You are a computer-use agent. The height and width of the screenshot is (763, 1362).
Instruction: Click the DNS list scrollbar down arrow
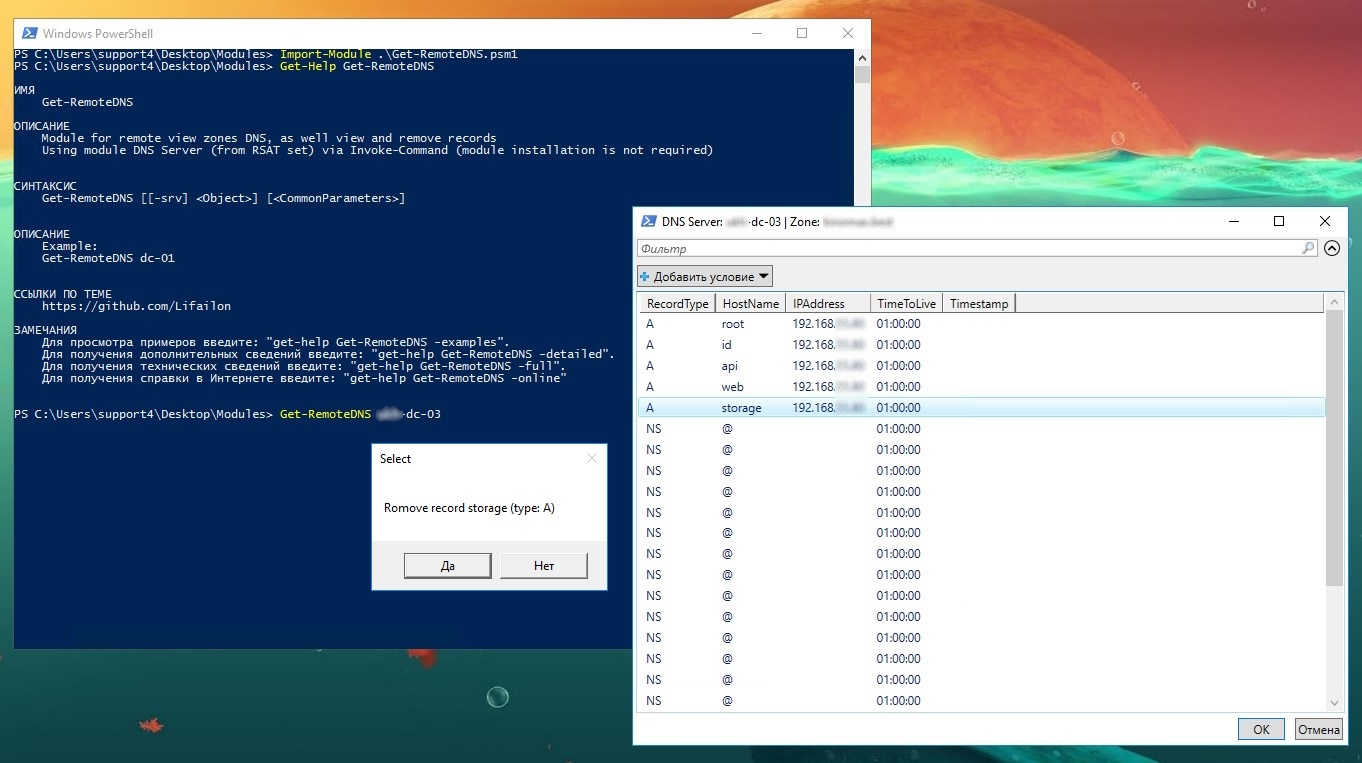pos(1334,704)
